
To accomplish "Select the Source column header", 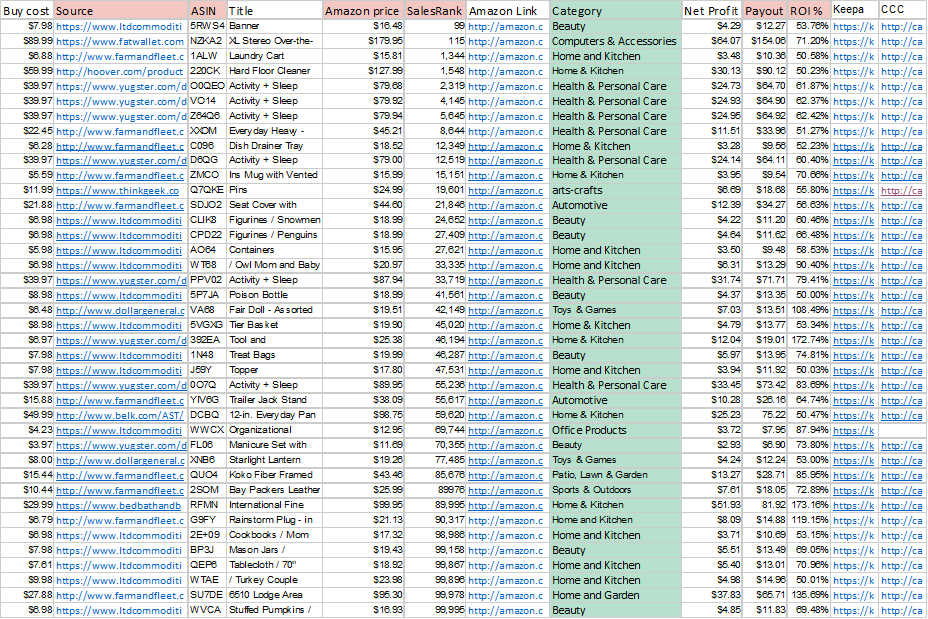I will 121,11.
